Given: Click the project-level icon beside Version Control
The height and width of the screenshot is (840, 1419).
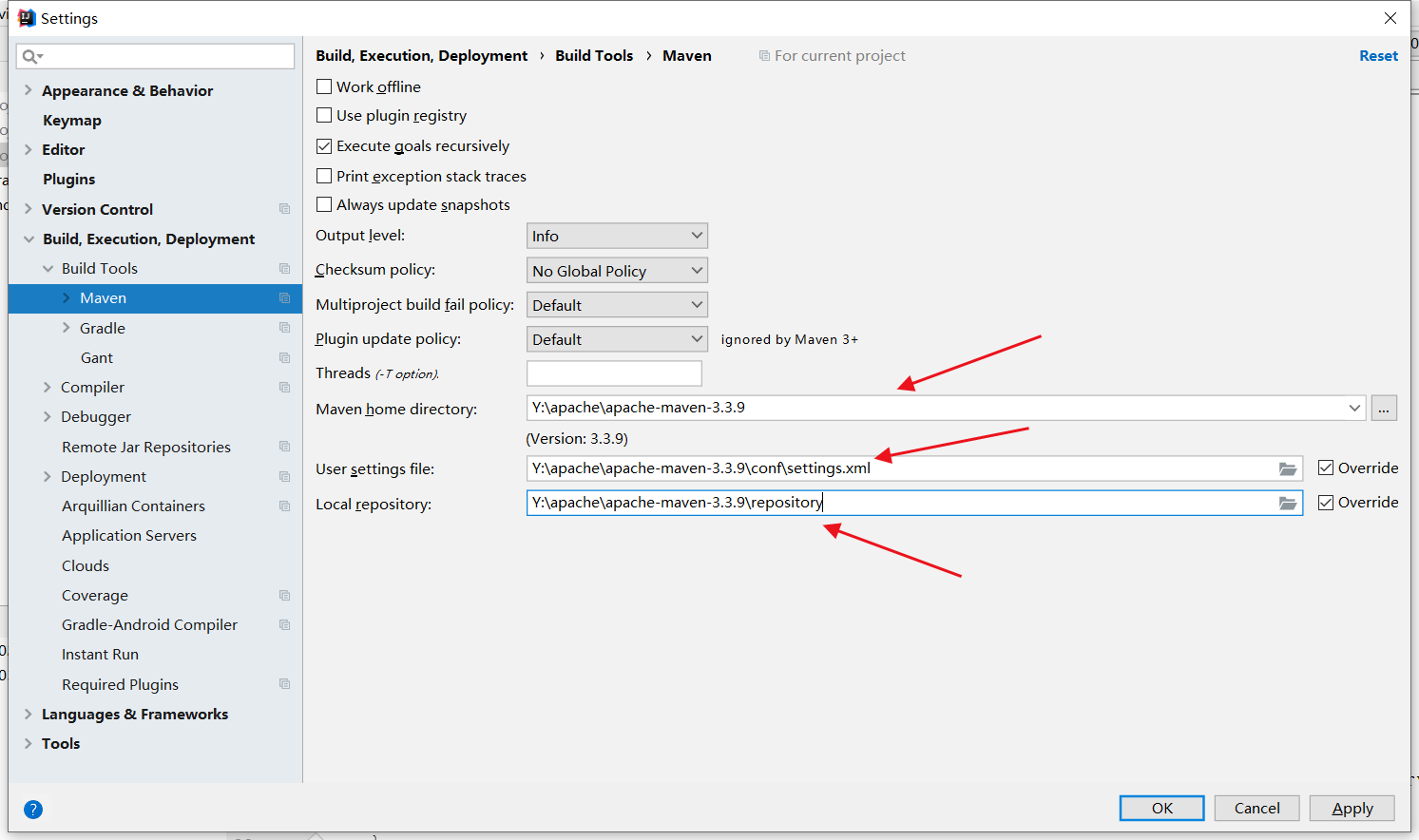Looking at the screenshot, I should (x=284, y=209).
